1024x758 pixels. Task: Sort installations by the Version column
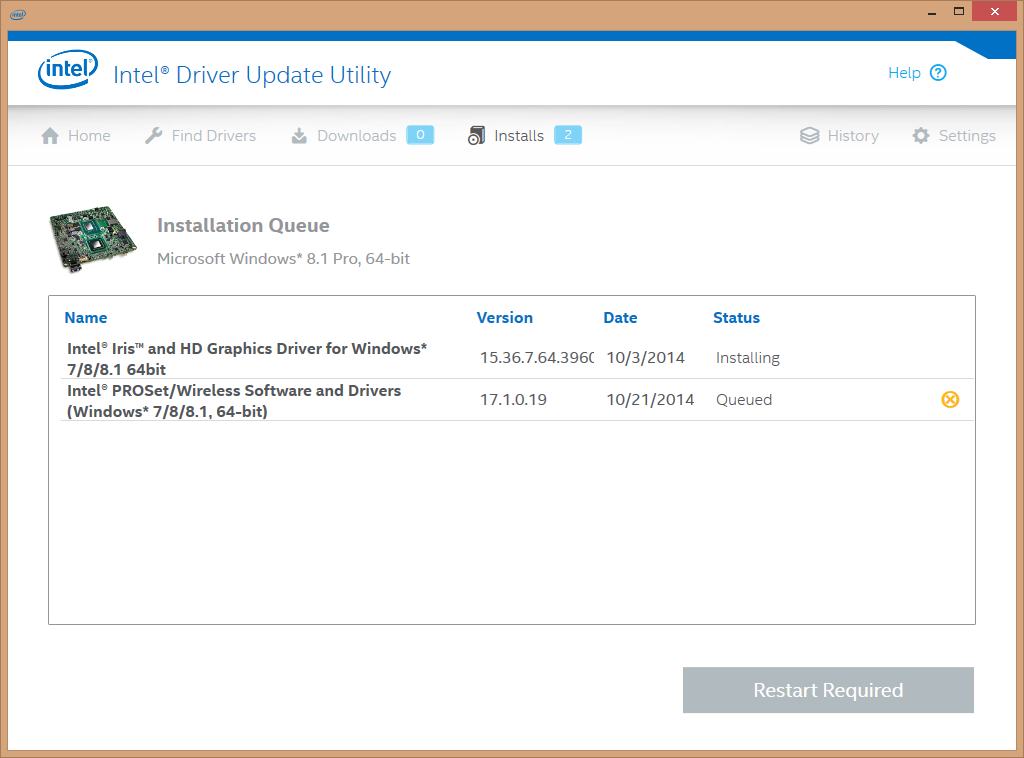(505, 317)
